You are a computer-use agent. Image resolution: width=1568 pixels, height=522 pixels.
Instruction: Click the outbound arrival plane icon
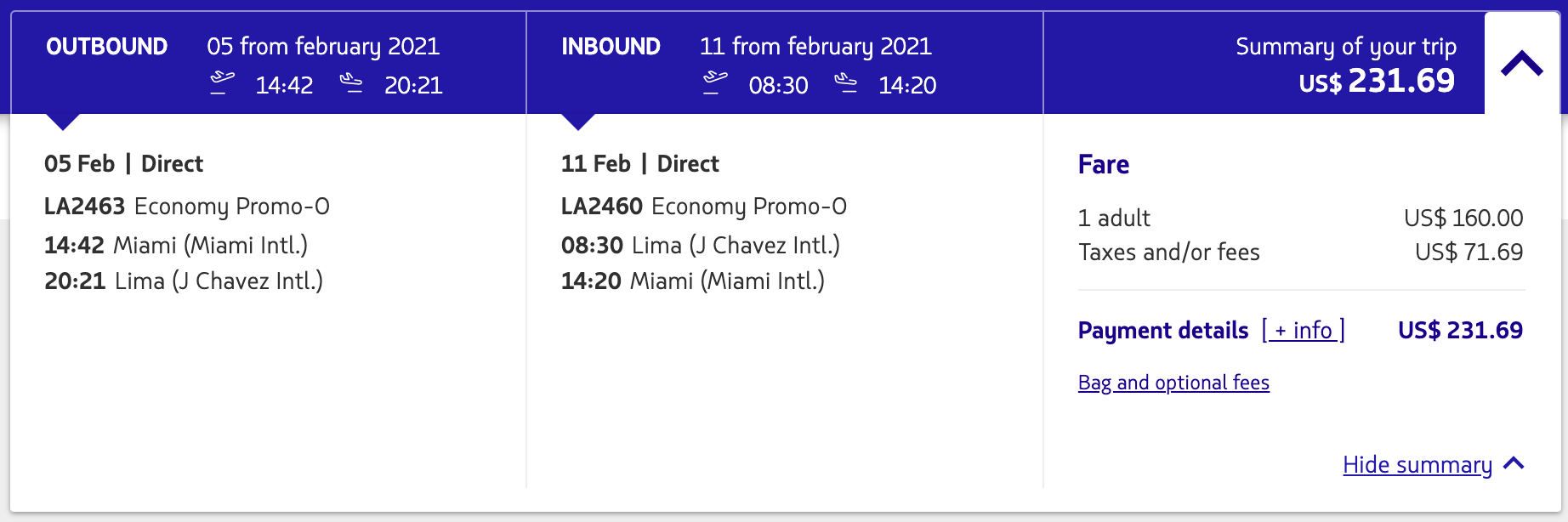pos(351,83)
